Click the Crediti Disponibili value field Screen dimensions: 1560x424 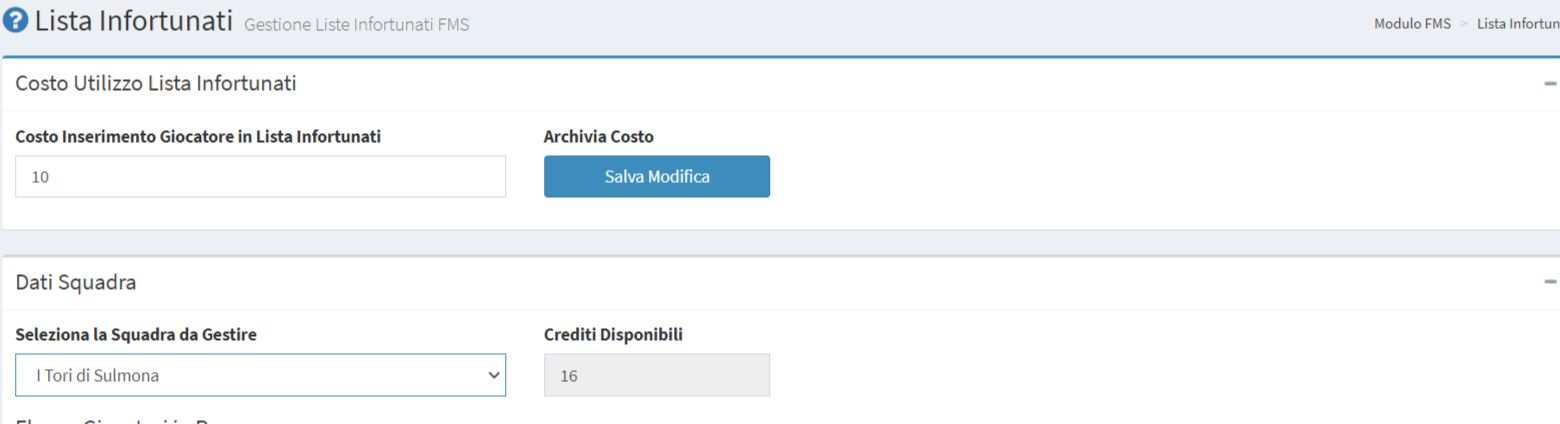656,375
